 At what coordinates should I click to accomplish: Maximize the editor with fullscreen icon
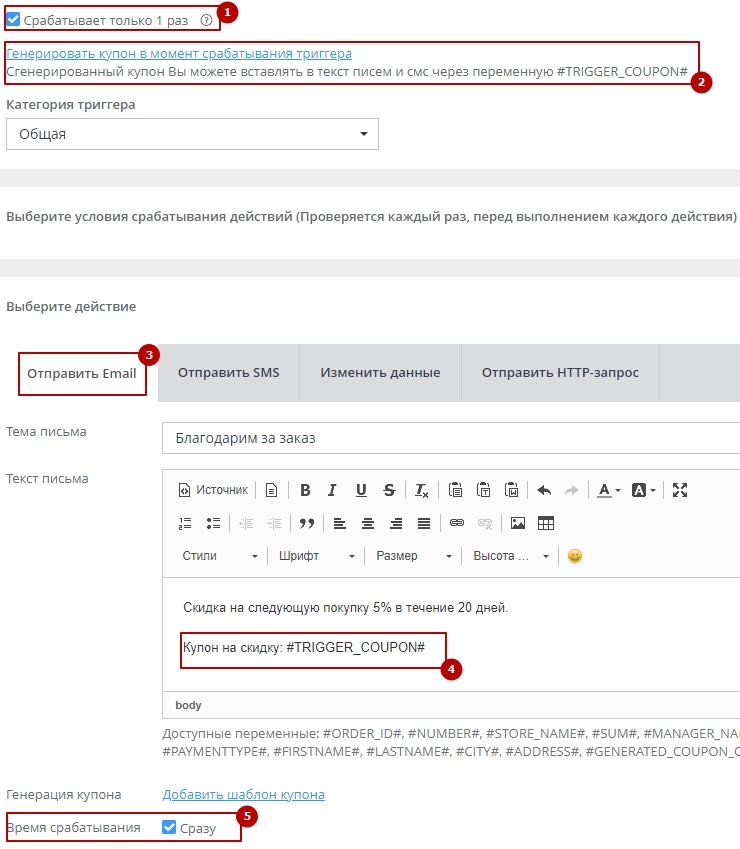pyautogui.click(x=680, y=490)
